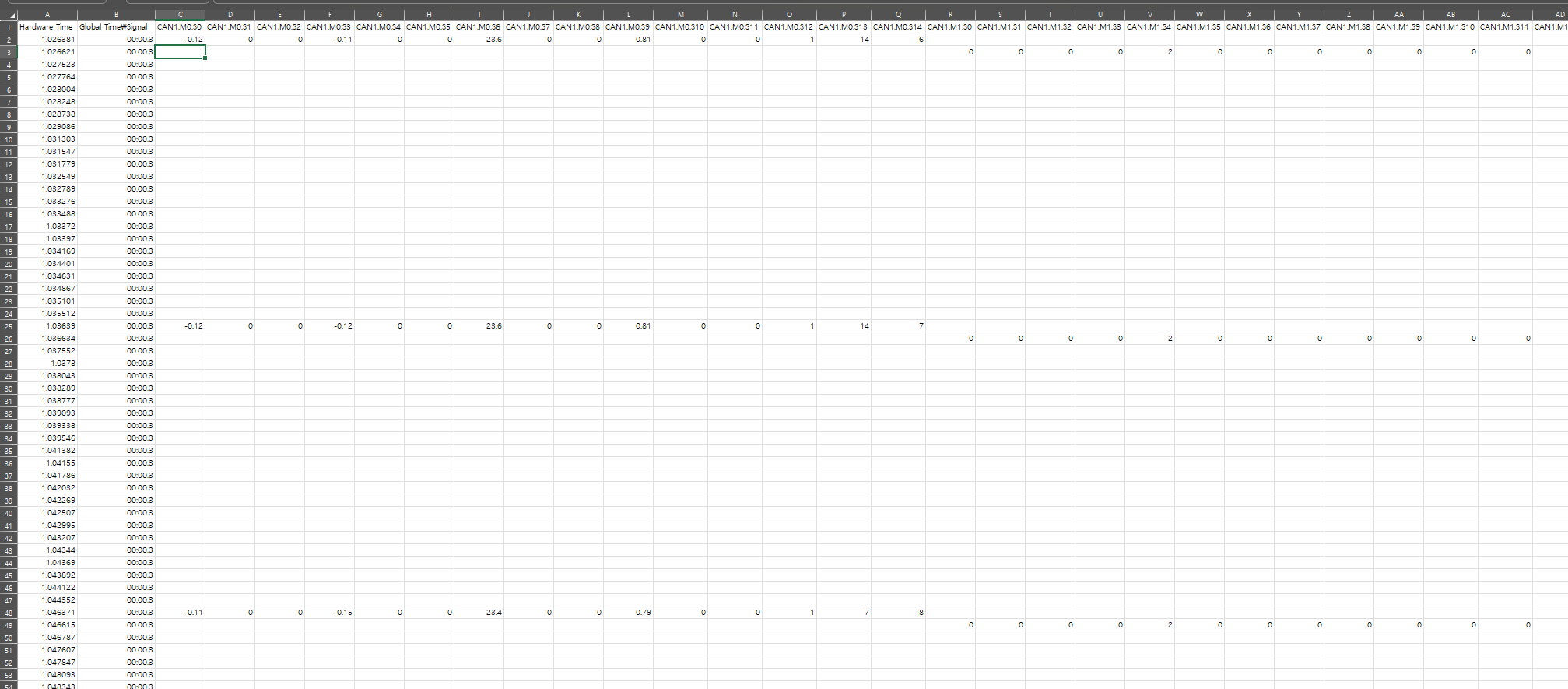Click the 'CAN1.M0.S14' header cell
This screenshot has width=1568, height=689.
tap(899, 27)
